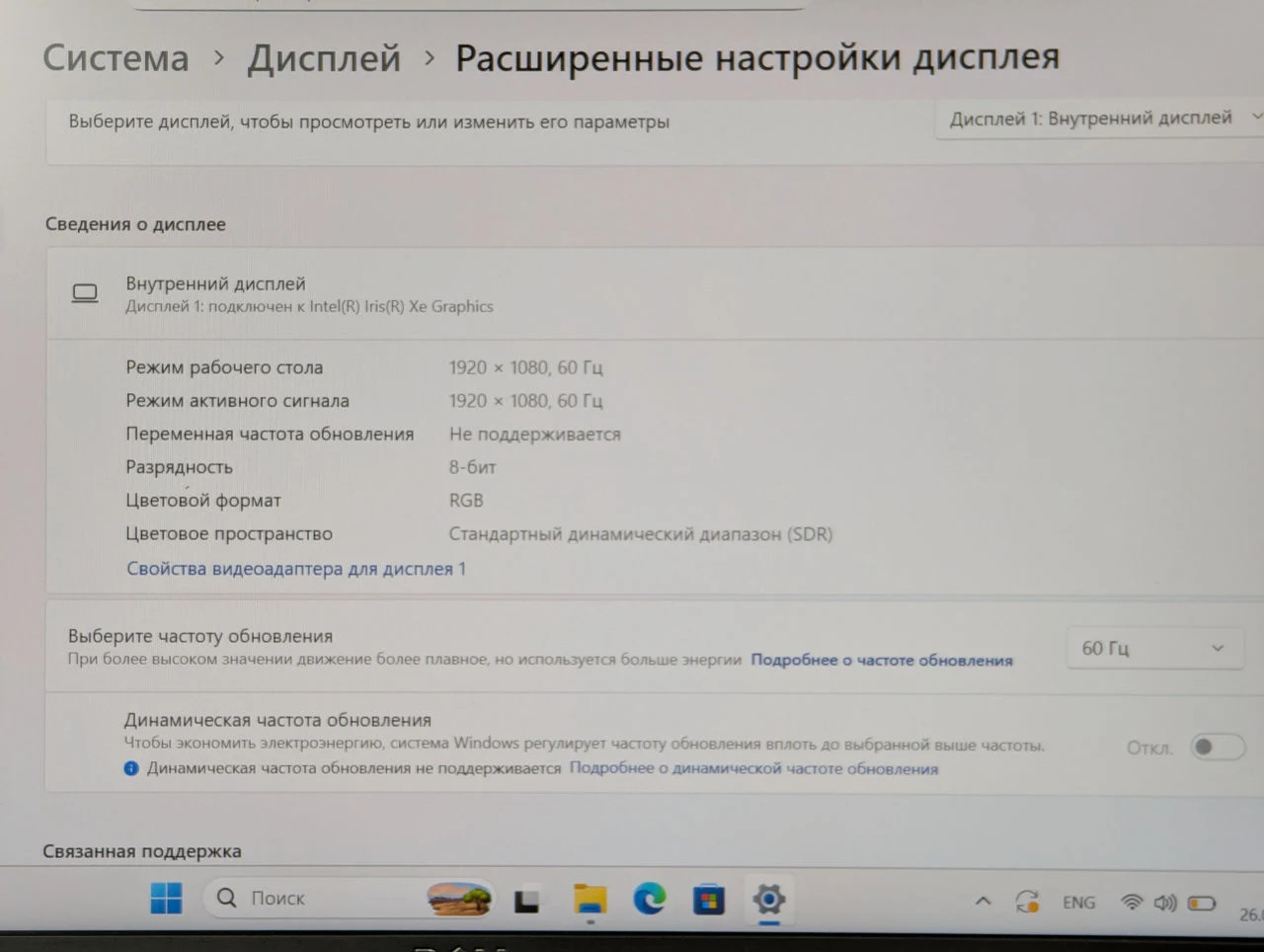This screenshot has height=952, width=1264.
Task: Click the Откл. label next to the switch
Action: 1149,748
